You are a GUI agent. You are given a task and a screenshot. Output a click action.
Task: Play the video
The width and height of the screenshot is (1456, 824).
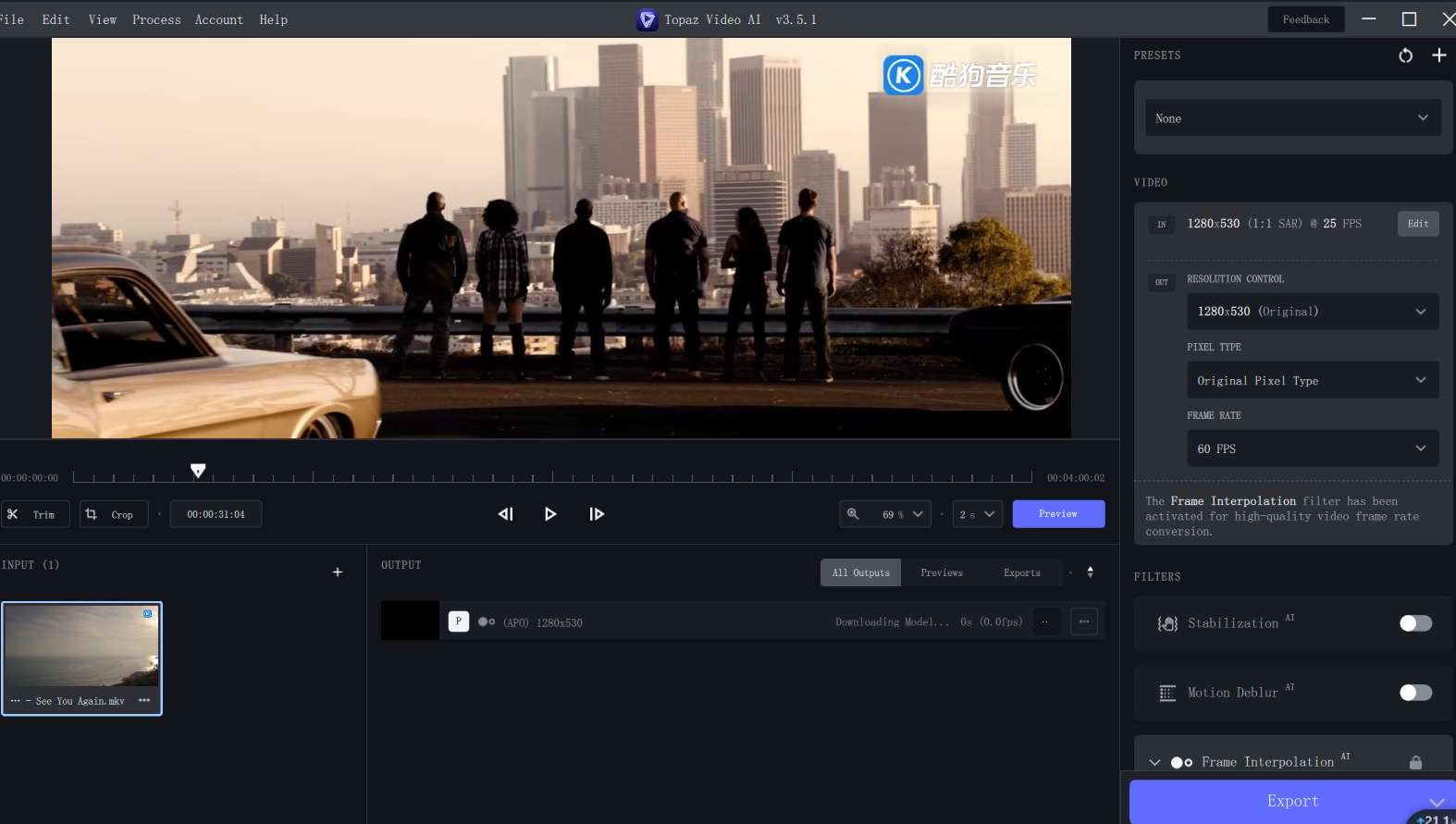click(x=550, y=514)
